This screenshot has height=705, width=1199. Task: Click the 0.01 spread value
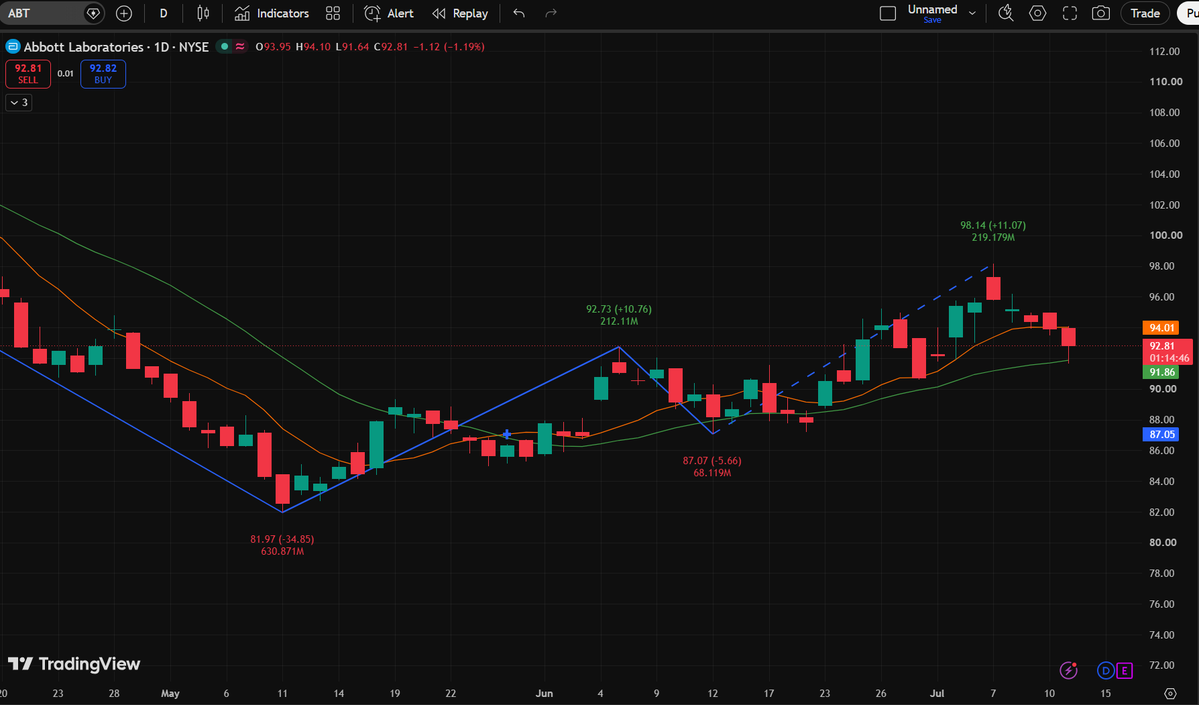tap(66, 73)
